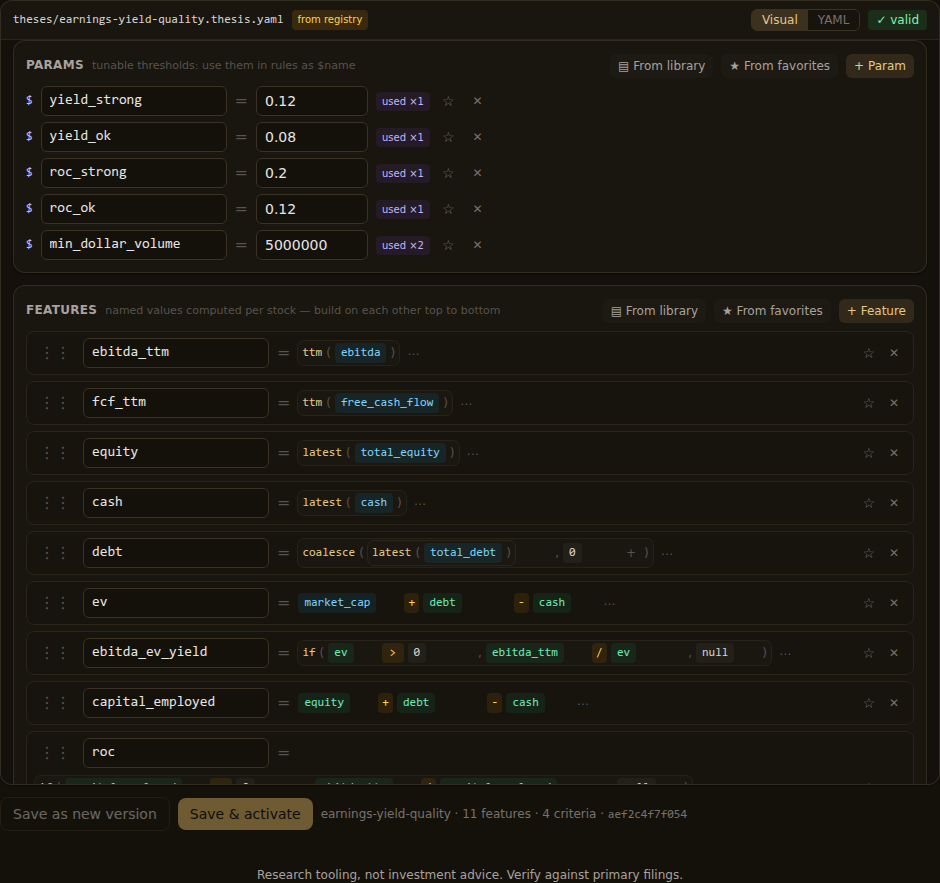Image resolution: width=940 pixels, height=883 pixels.
Task: Delete the debt feature row
Action: coord(894,553)
